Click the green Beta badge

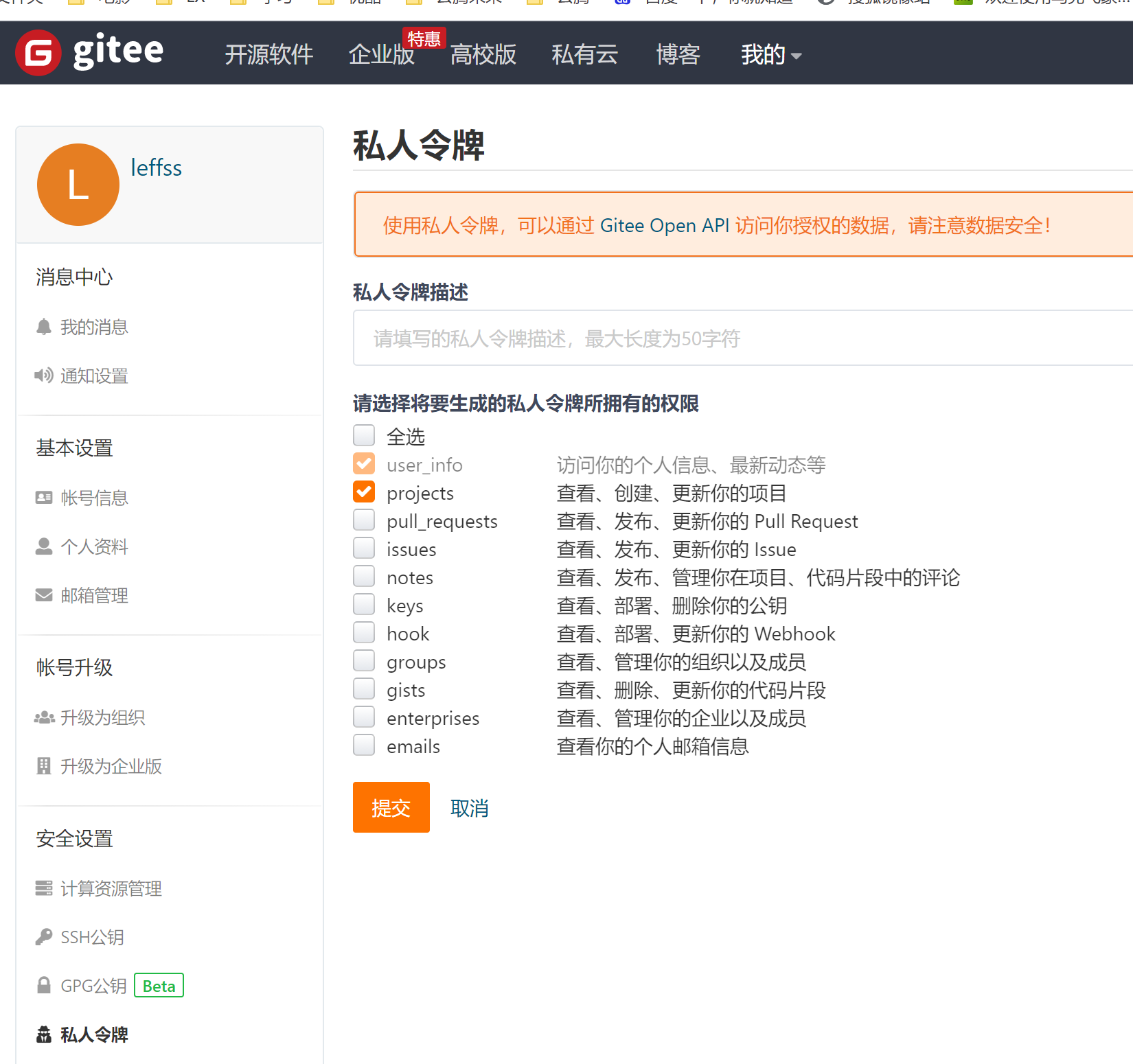tap(159, 986)
